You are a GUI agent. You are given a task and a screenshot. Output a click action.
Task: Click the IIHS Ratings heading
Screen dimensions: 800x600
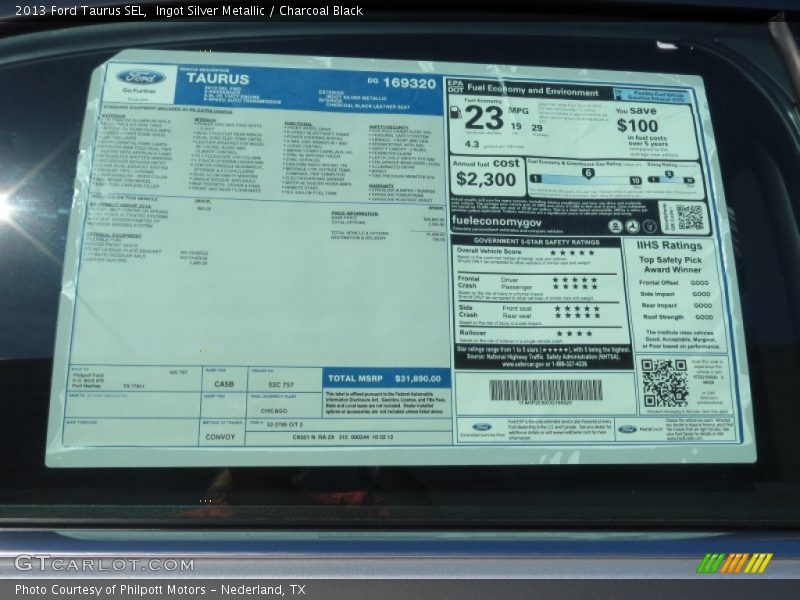click(668, 245)
